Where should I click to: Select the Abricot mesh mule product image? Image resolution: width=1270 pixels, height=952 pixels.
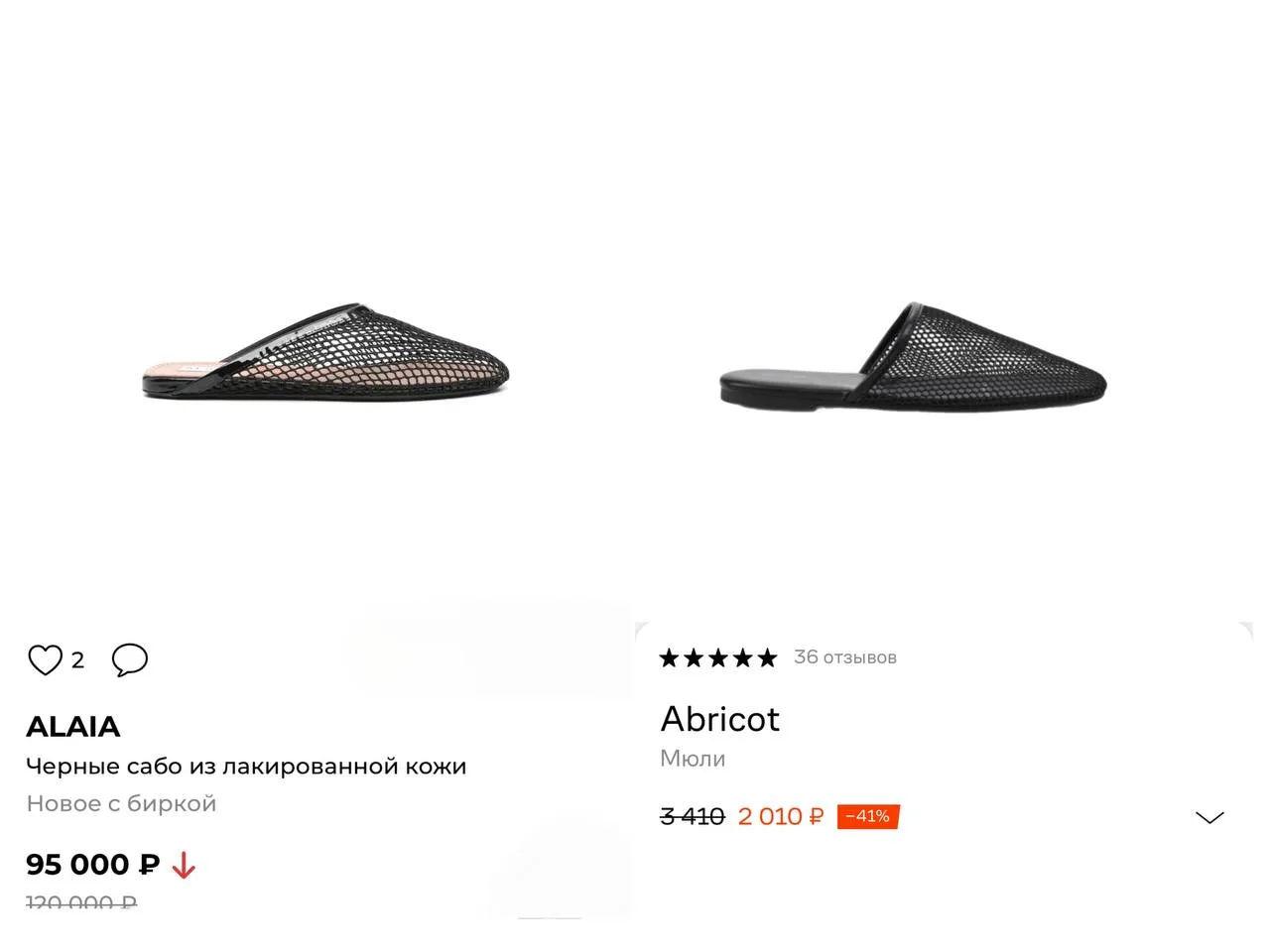pyautogui.click(x=913, y=355)
